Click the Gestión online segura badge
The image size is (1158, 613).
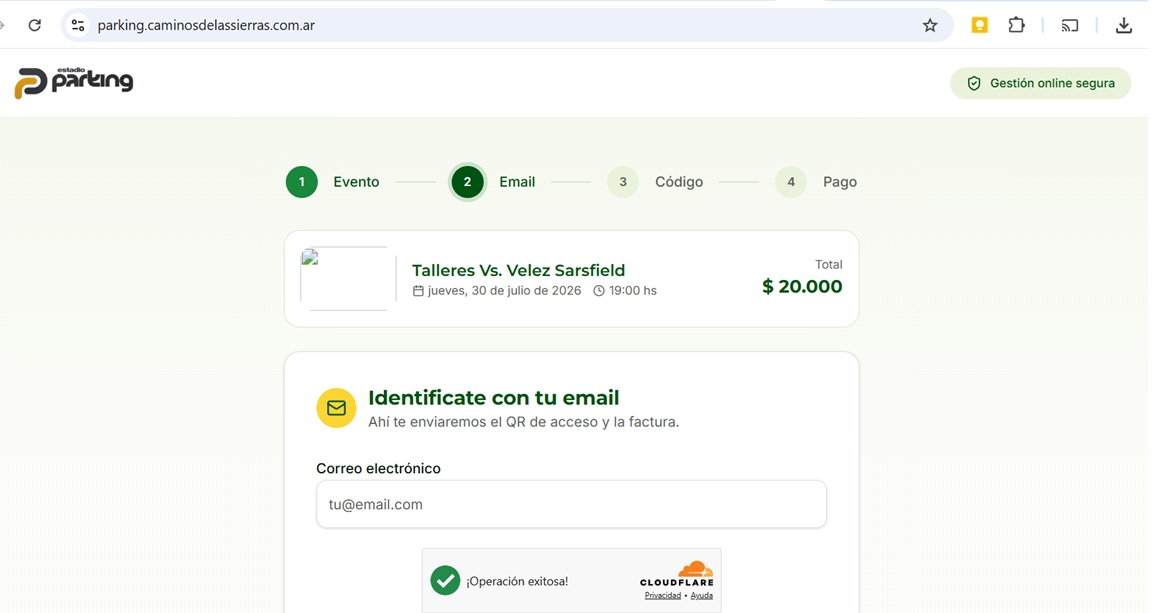(1041, 83)
